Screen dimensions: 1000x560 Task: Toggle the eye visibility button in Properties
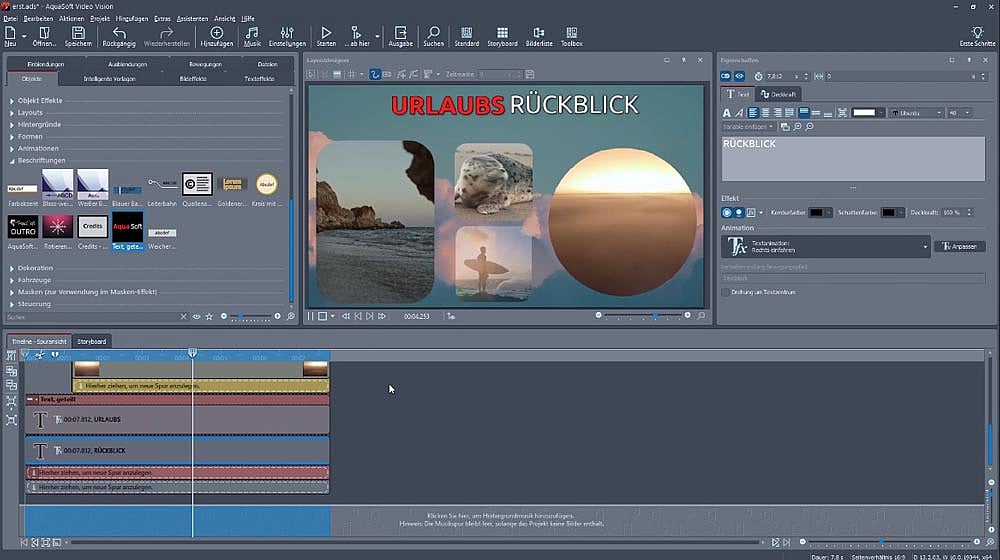coord(740,76)
